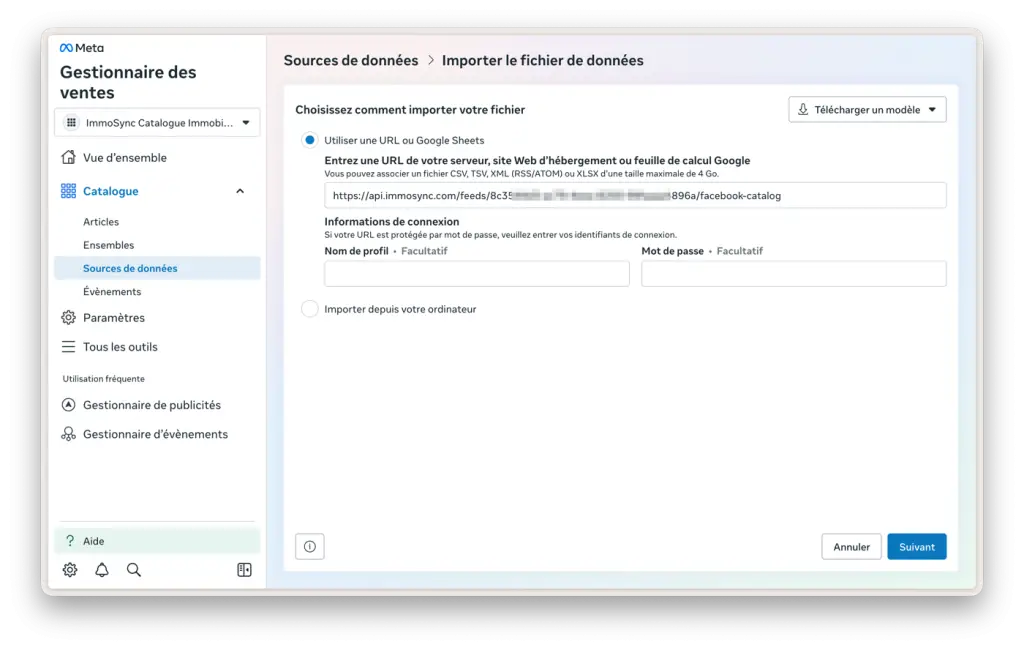Screen dimensions: 1024x650
Task: Click Sources de données breadcrumb
Action: [351, 61]
